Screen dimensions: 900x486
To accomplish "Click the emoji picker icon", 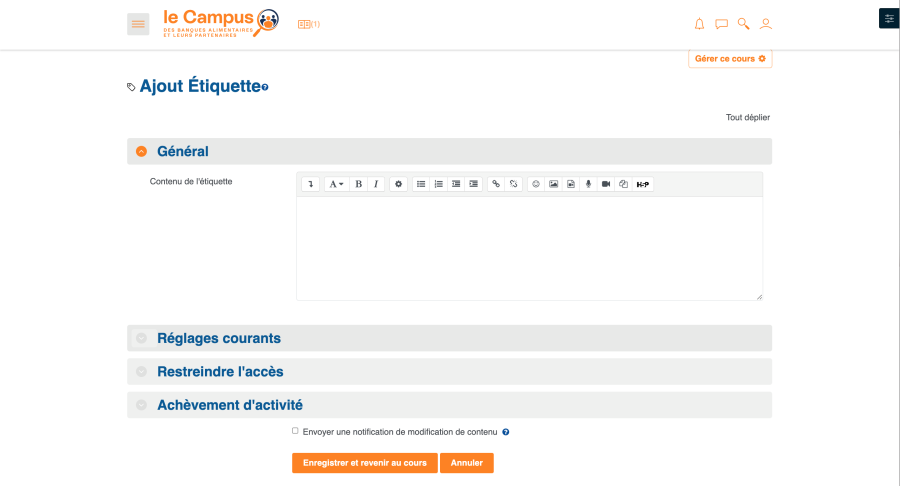I will tap(536, 184).
